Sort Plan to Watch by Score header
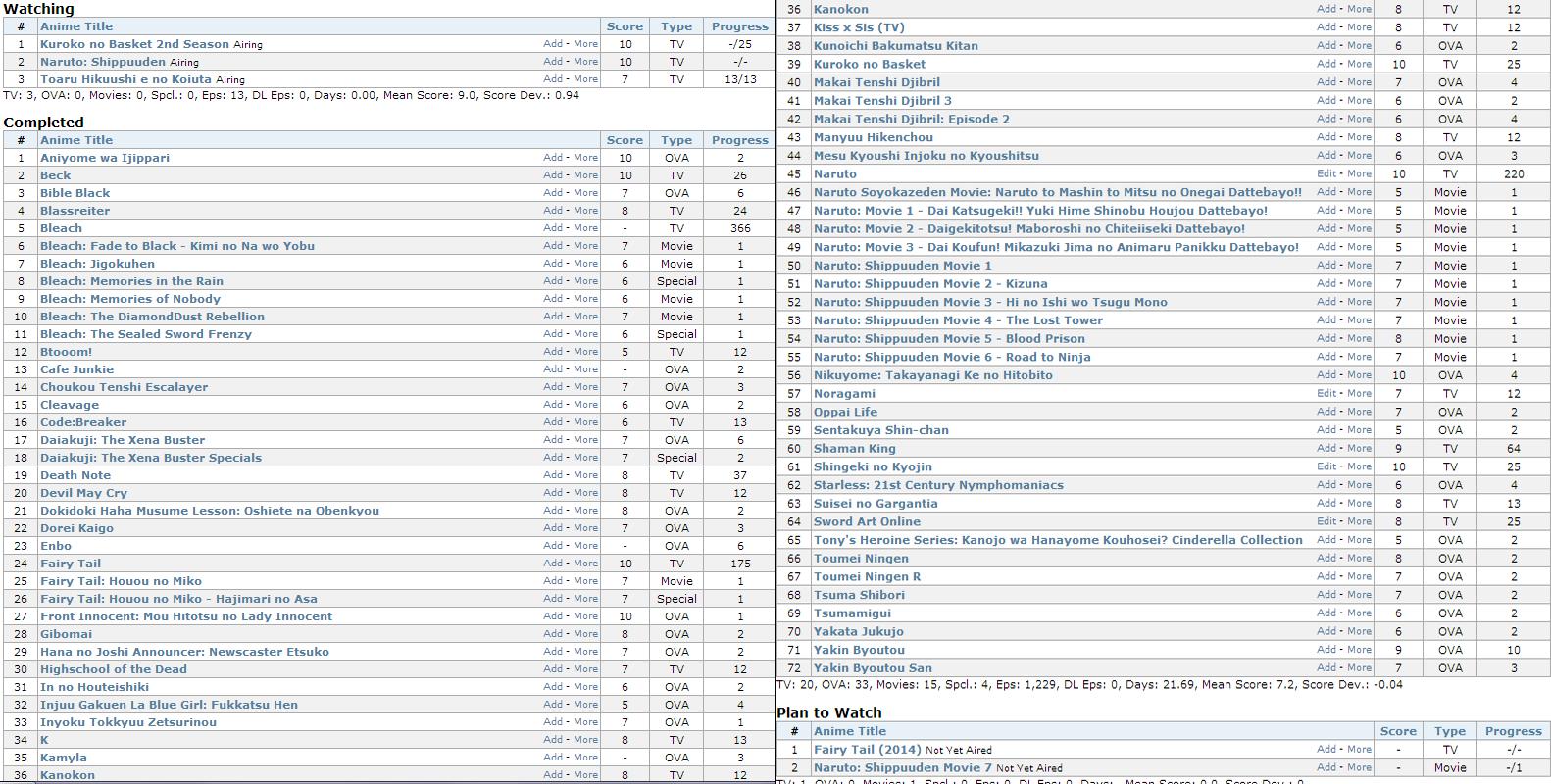Viewport: 1551px width, 784px height. click(1398, 731)
